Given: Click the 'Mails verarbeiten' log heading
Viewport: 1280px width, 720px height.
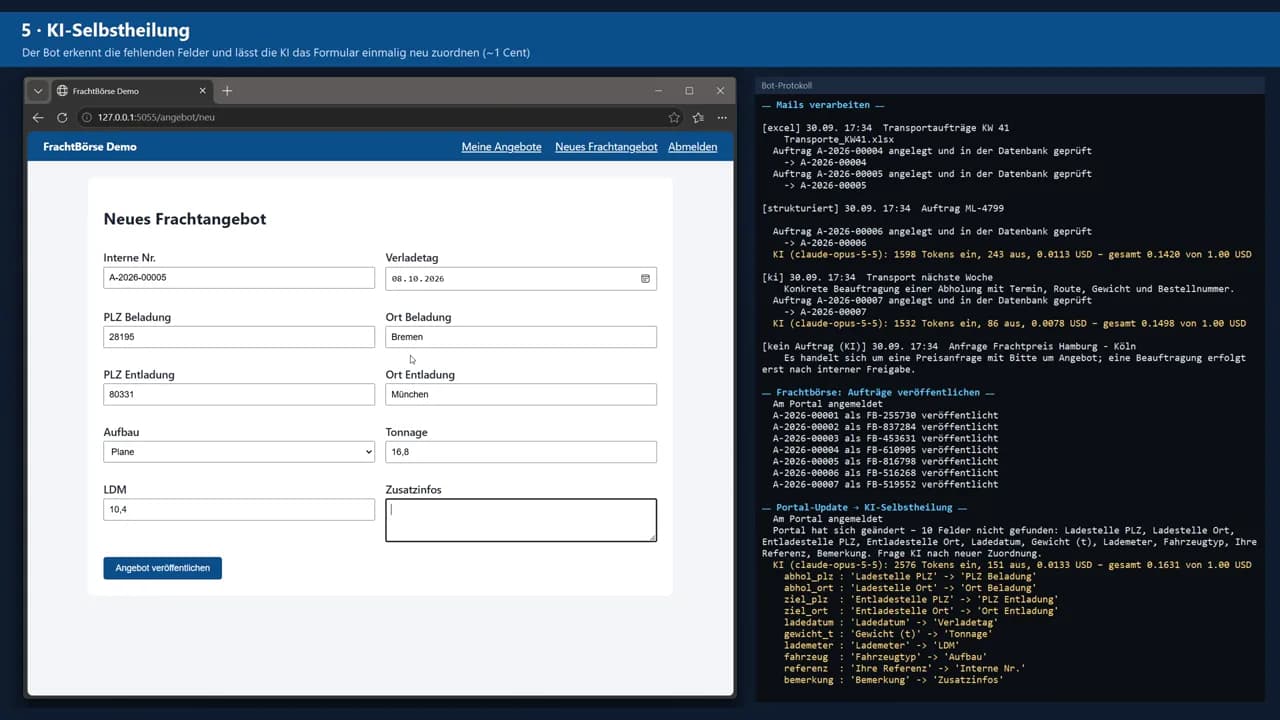Looking at the screenshot, I should point(823,105).
